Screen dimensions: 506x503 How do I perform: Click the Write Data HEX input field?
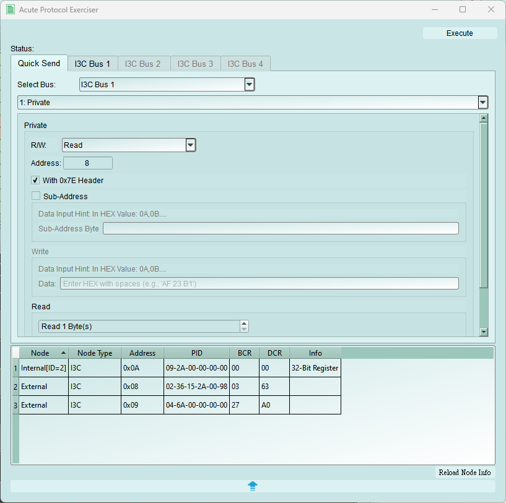[x=259, y=284]
